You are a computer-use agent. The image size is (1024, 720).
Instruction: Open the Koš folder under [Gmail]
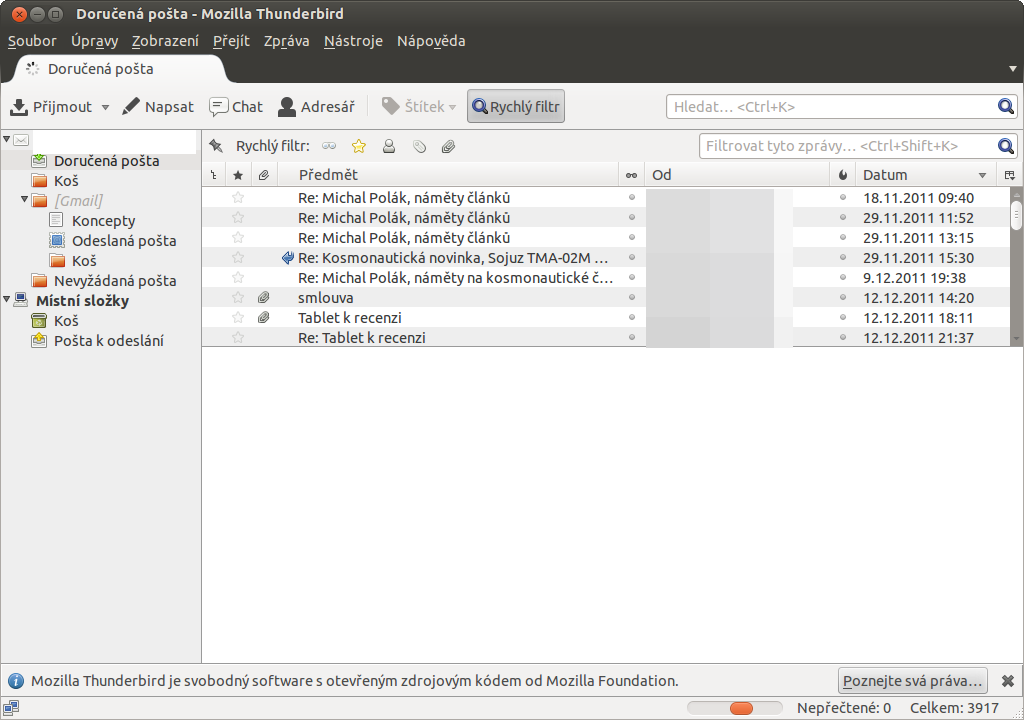coord(84,261)
